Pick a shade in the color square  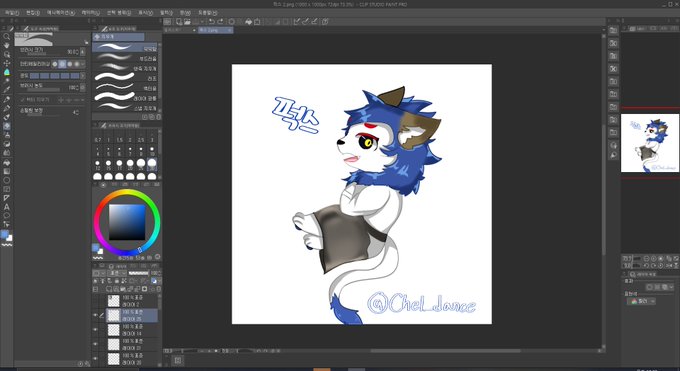coord(127,222)
